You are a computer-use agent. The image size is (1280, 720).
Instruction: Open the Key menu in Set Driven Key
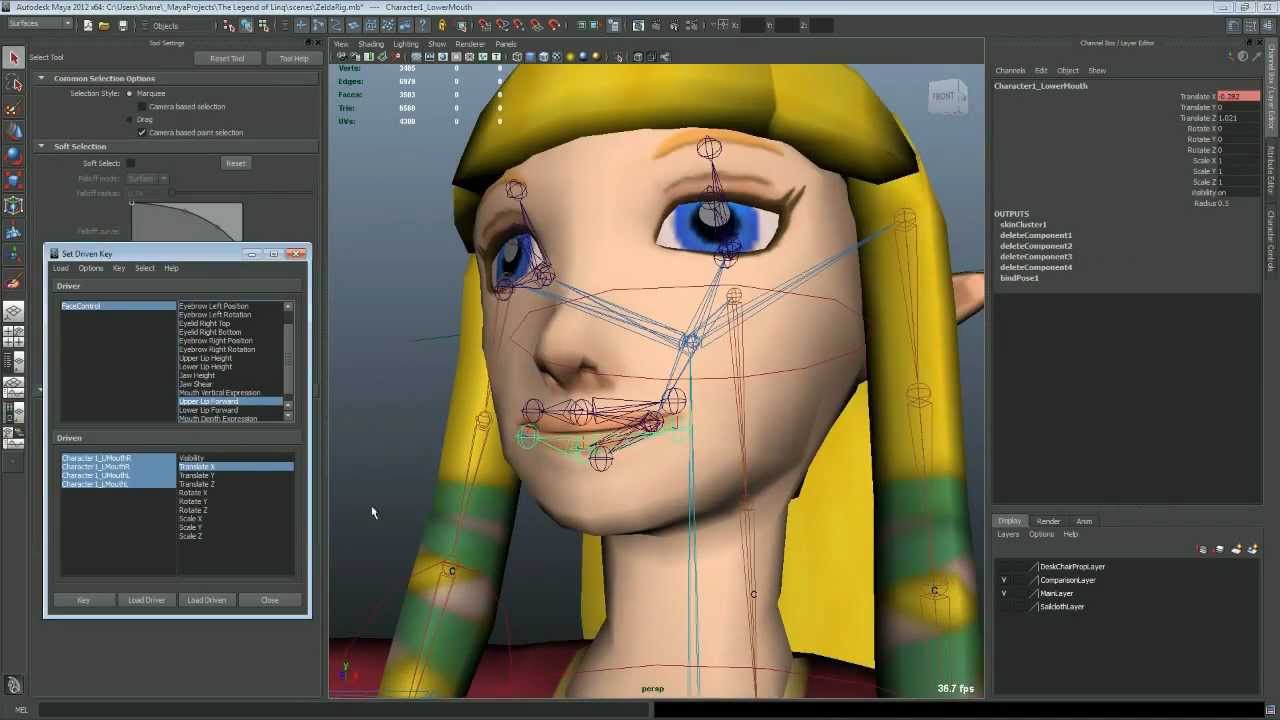119,268
